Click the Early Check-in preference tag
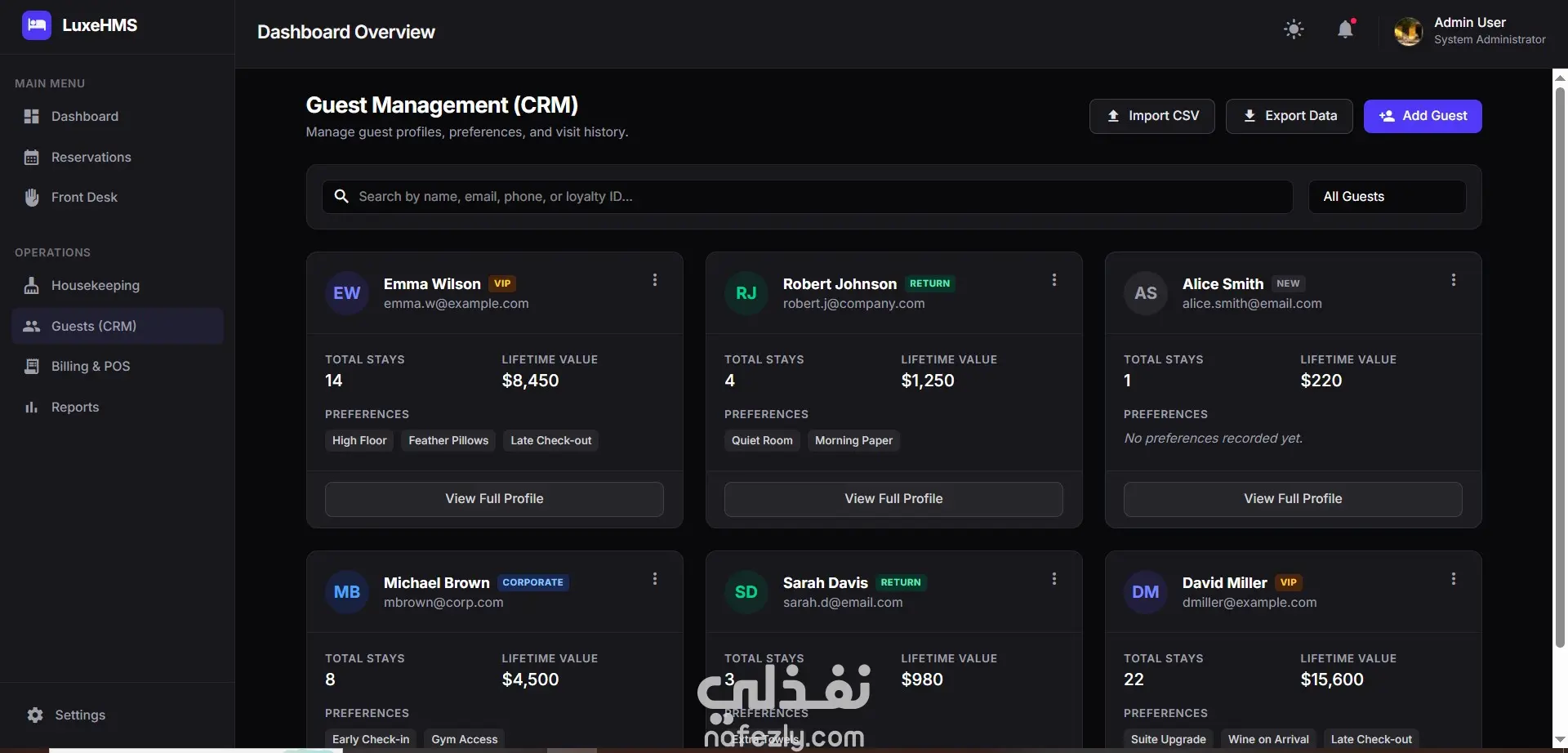1568x753 pixels. (x=371, y=739)
